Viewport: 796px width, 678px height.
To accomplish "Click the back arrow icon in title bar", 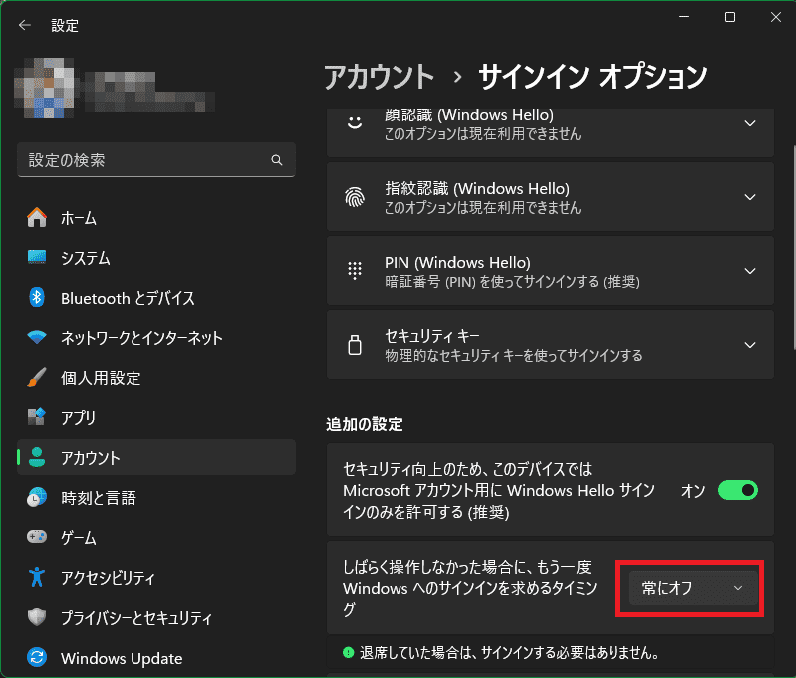I will (25, 26).
